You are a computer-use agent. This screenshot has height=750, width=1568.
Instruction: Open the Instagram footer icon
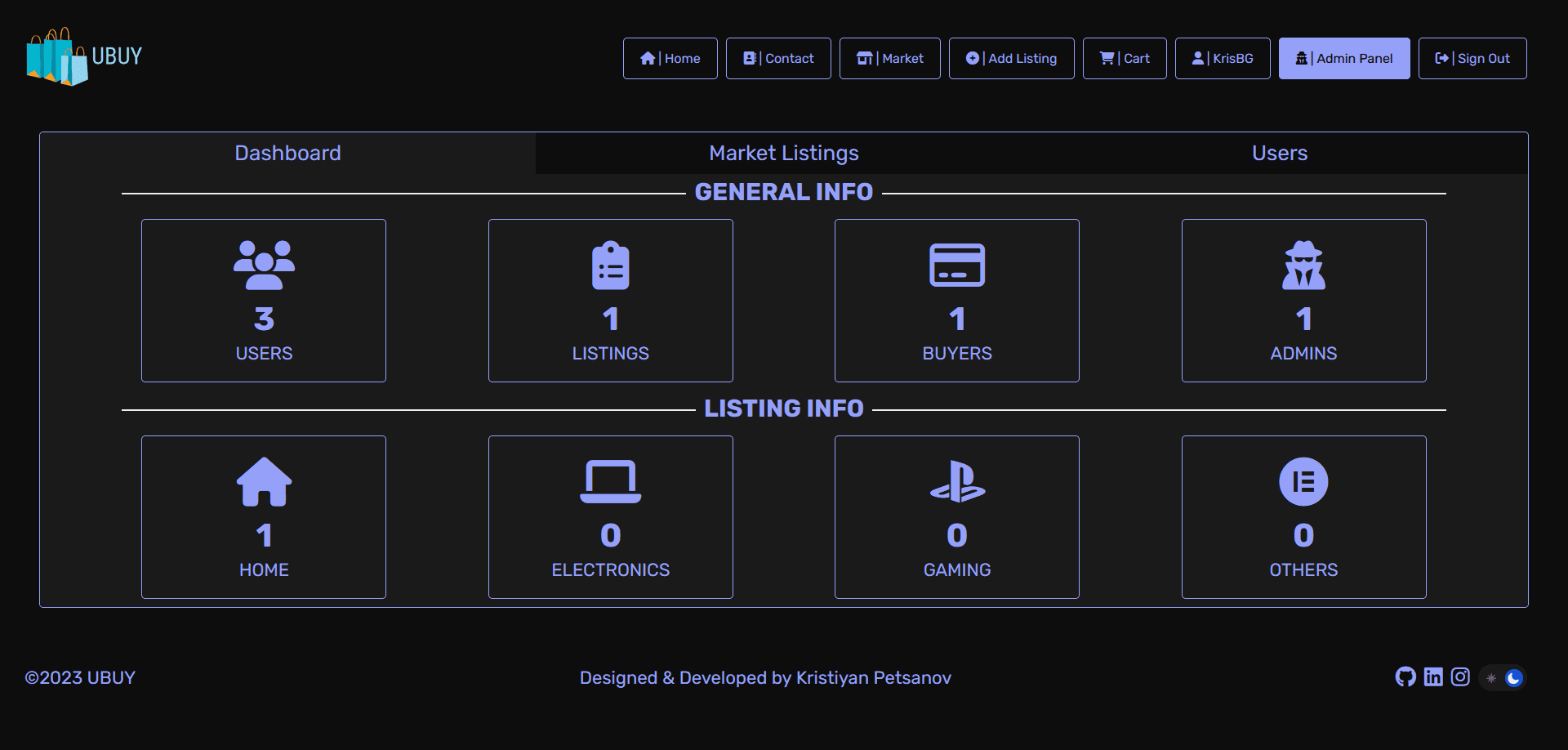tap(1460, 677)
